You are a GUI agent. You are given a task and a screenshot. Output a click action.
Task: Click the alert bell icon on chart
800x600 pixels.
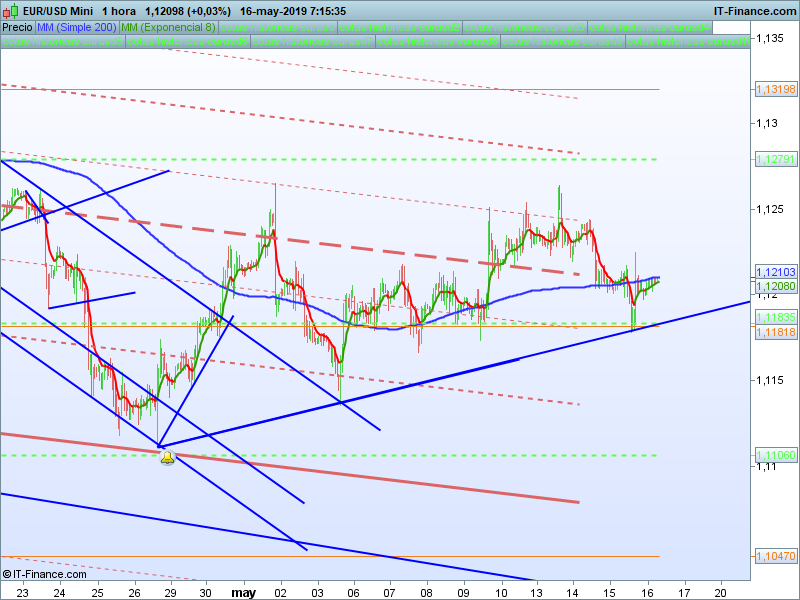click(x=167, y=458)
